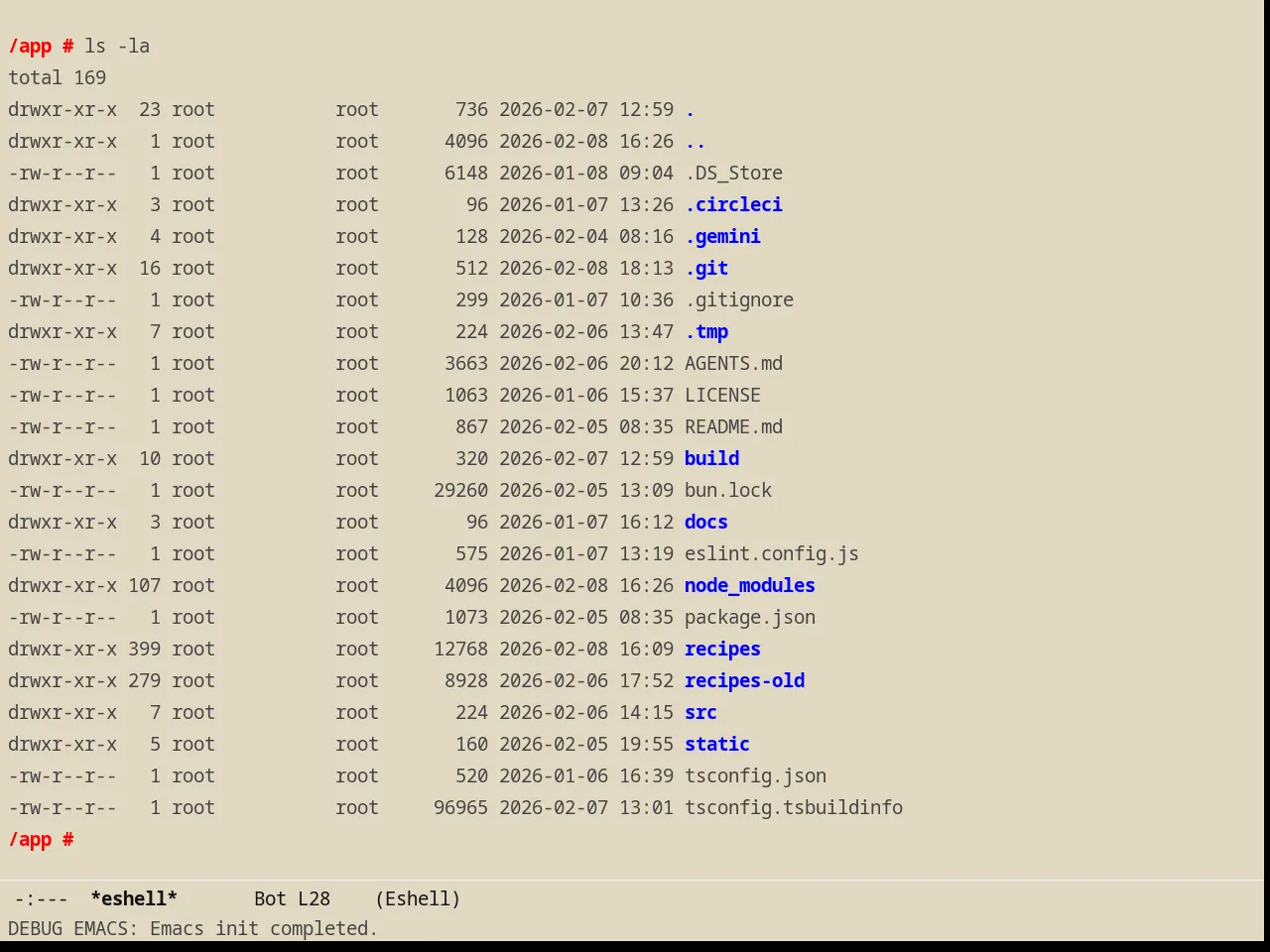This screenshot has width=1270, height=952.
Task: Click the size 96965 of tsconfig.tsbuildinfo
Action: coord(460,807)
